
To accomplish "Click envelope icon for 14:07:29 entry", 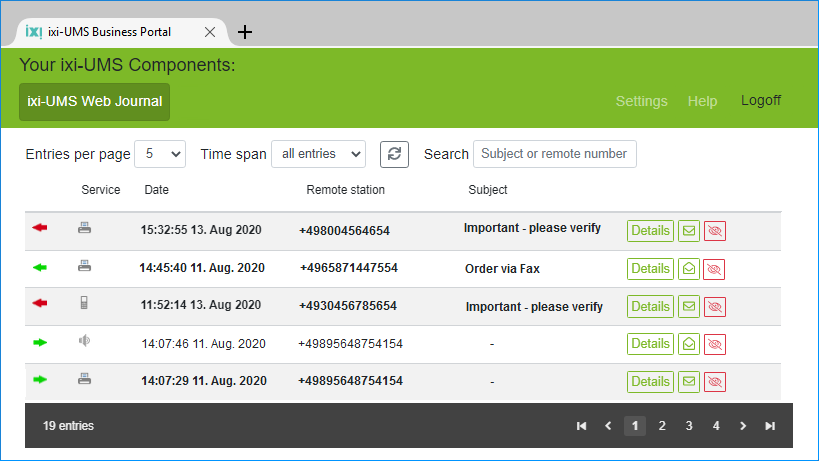I will [x=689, y=382].
